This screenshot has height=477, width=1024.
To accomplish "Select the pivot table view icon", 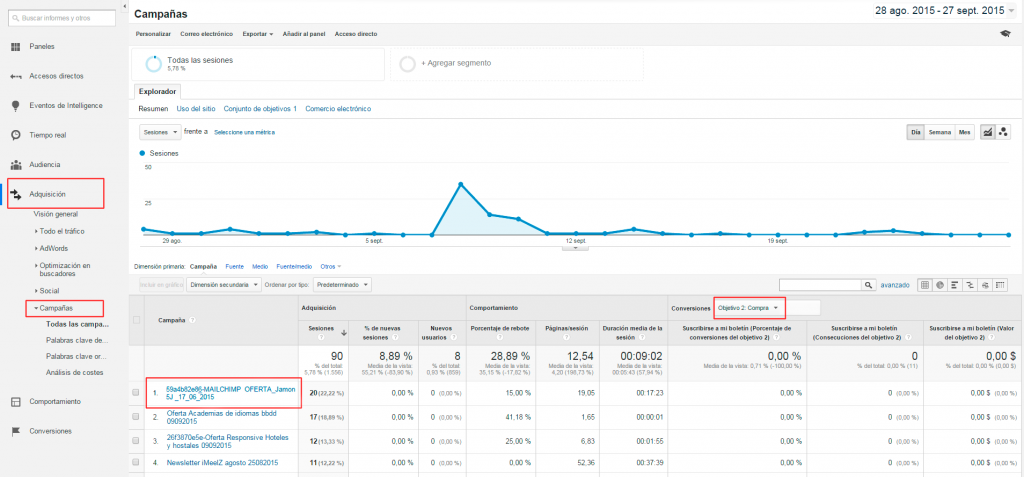I will point(1000,285).
